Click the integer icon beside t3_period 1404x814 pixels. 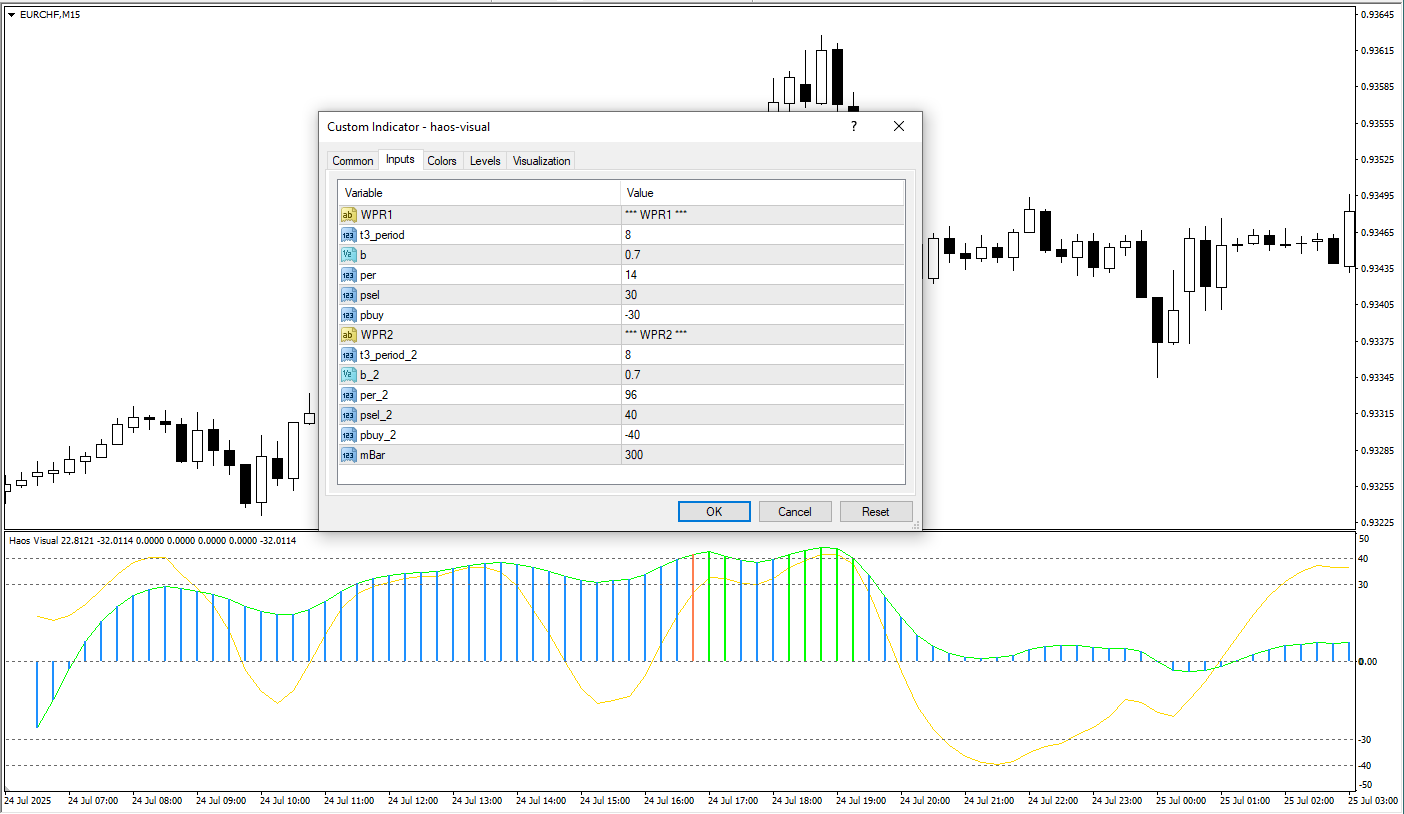(x=348, y=235)
